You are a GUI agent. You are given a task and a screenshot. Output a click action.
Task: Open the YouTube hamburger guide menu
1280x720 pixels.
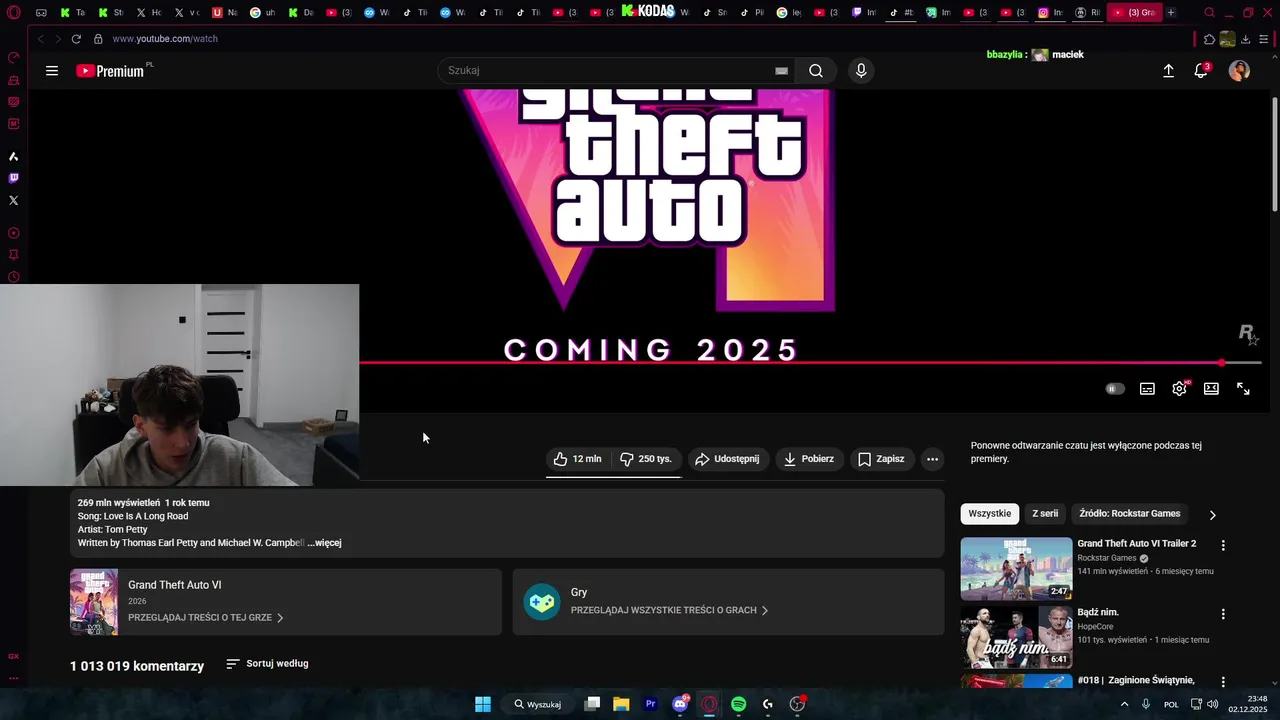coord(52,71)
